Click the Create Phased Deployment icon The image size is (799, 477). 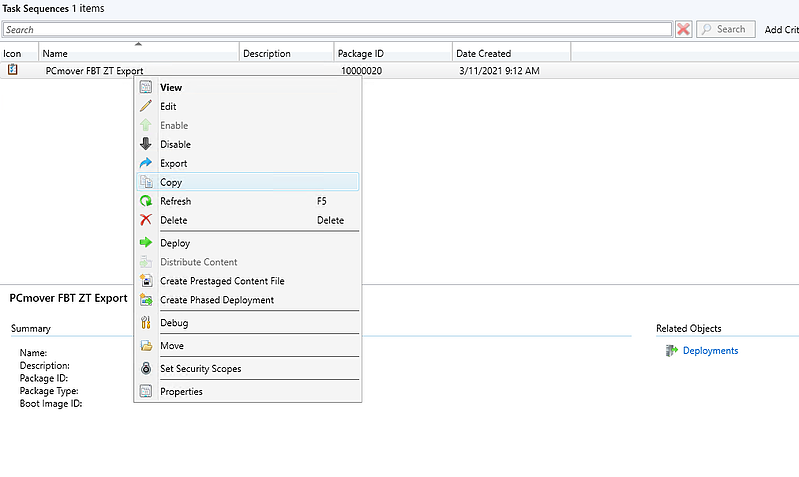[146, 300]
